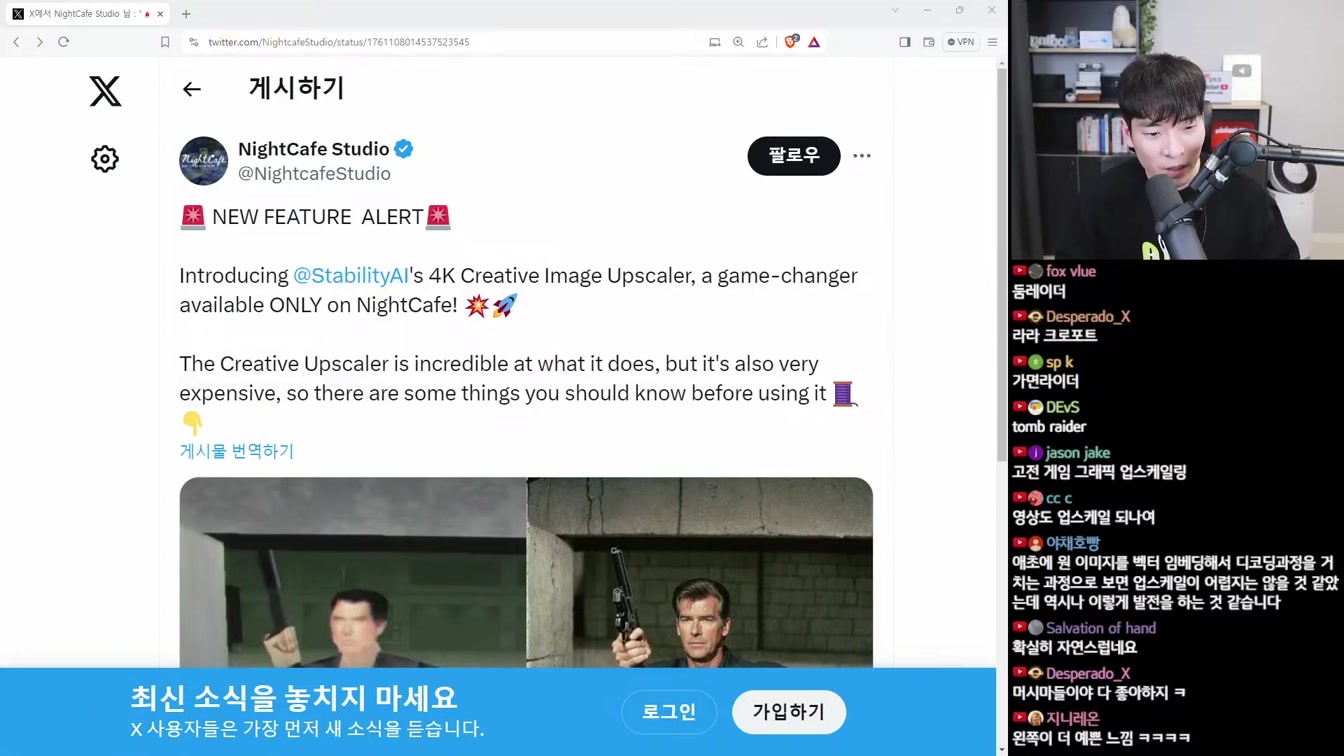Toggle the browser sidebar panel icon
This screenshot has height=756, width=1344.
(x=904, y=42)
